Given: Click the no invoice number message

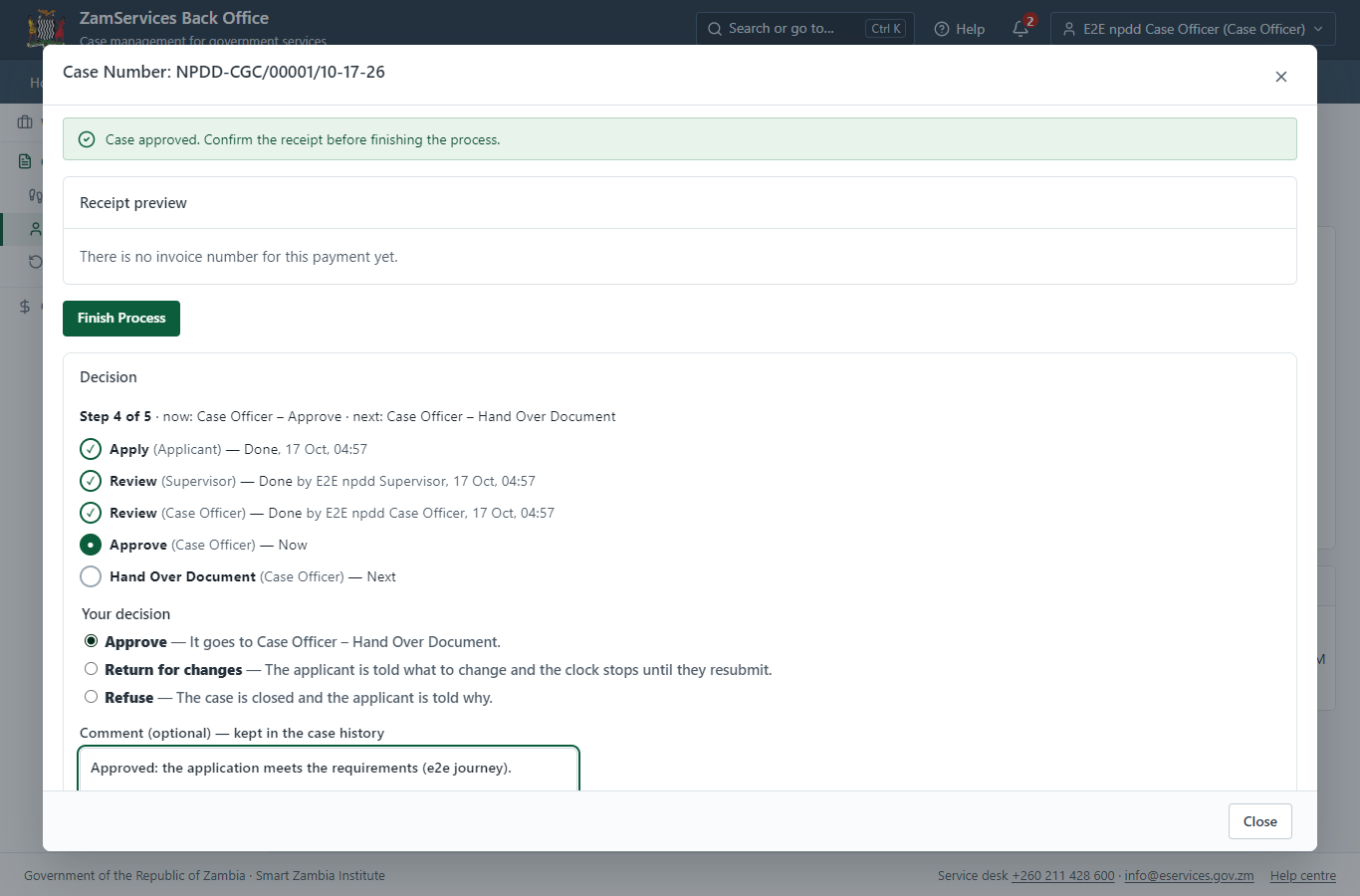Looking at the screenshot, I should (x=239, y=257).
